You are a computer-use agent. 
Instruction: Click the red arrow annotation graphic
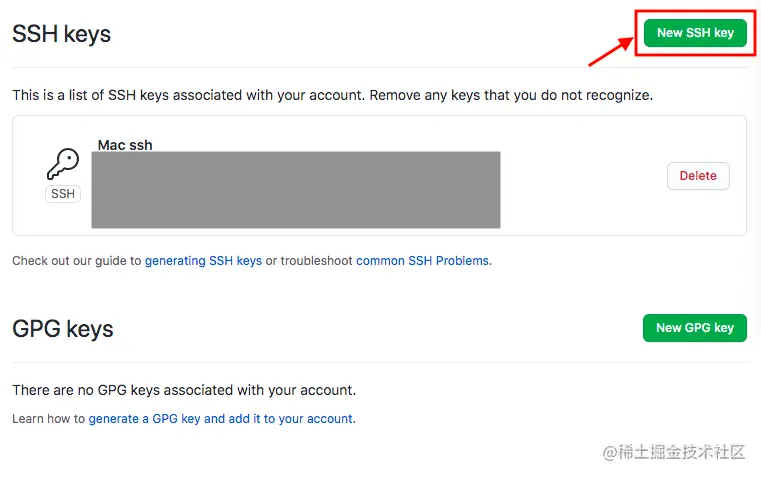[611, 51]
